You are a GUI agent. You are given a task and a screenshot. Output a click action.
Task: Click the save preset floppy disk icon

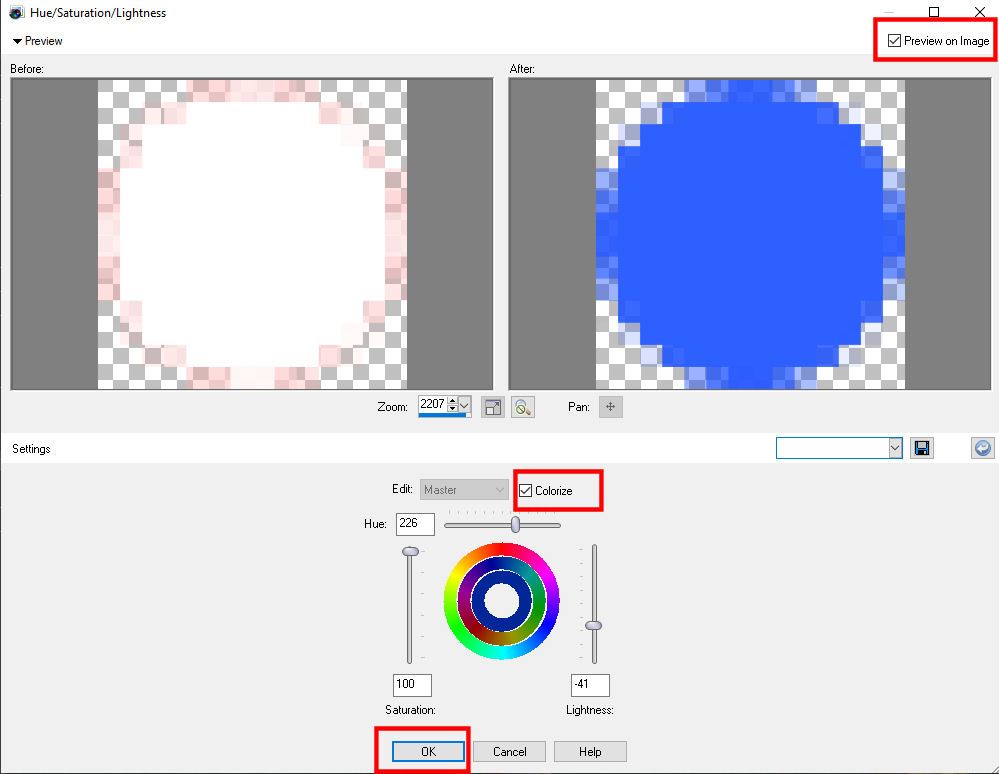click(921, 448)
